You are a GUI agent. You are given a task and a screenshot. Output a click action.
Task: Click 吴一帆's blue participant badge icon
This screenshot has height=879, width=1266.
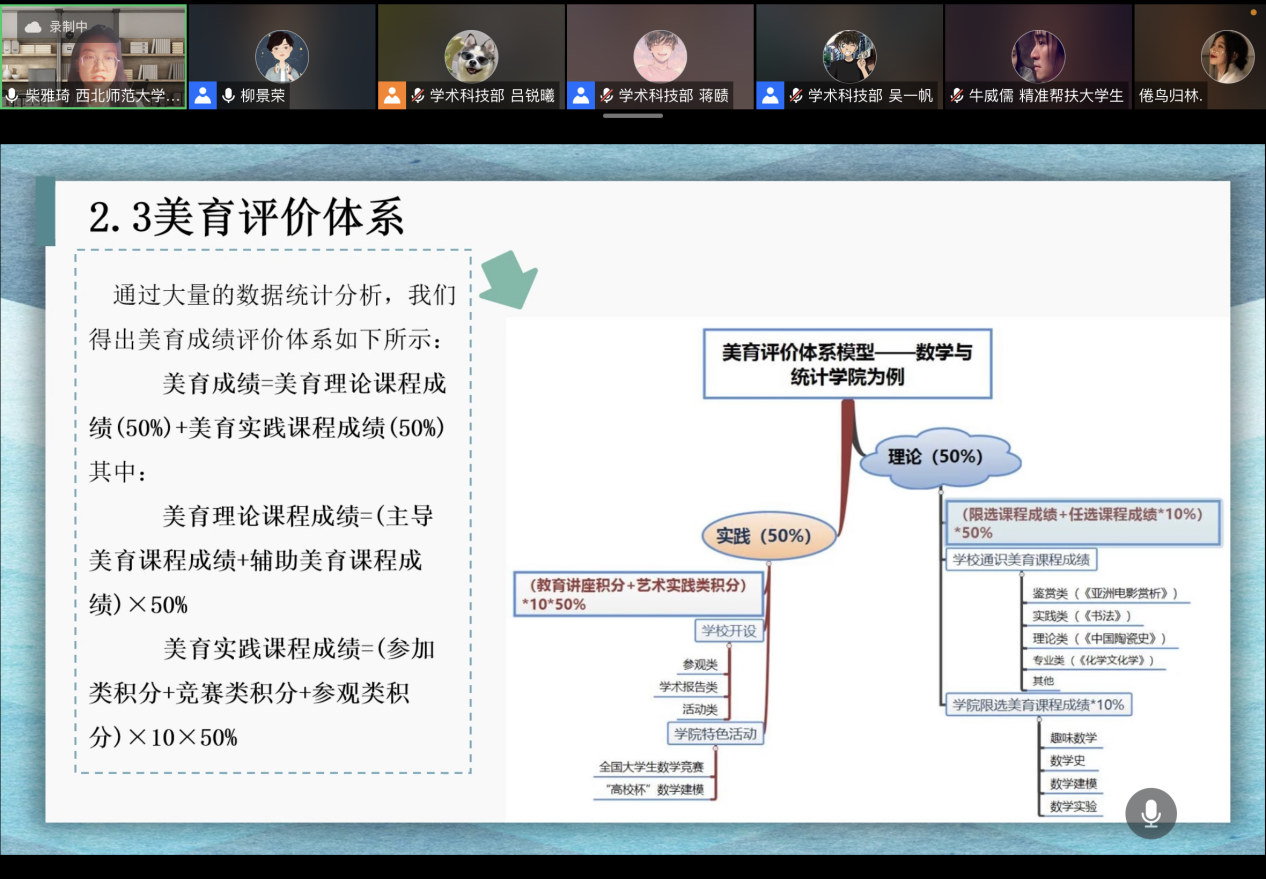click(770, 96)
